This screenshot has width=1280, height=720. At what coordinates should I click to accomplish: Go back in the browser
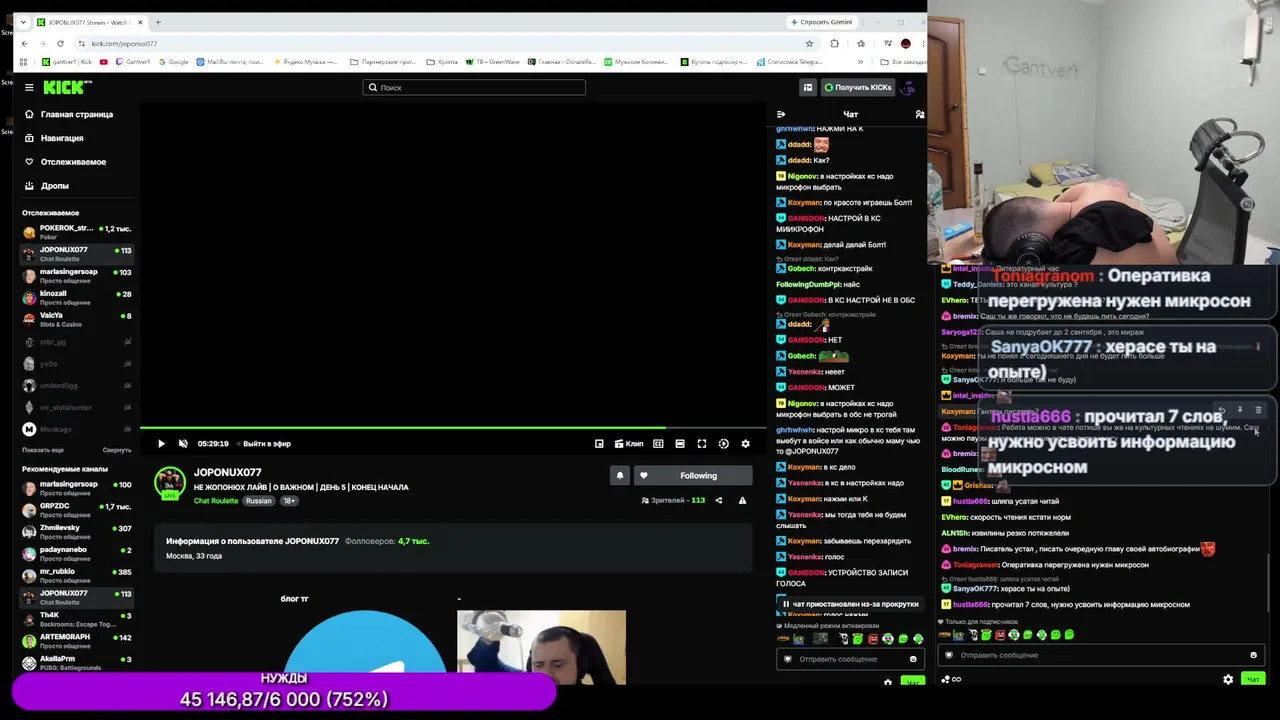25,43
